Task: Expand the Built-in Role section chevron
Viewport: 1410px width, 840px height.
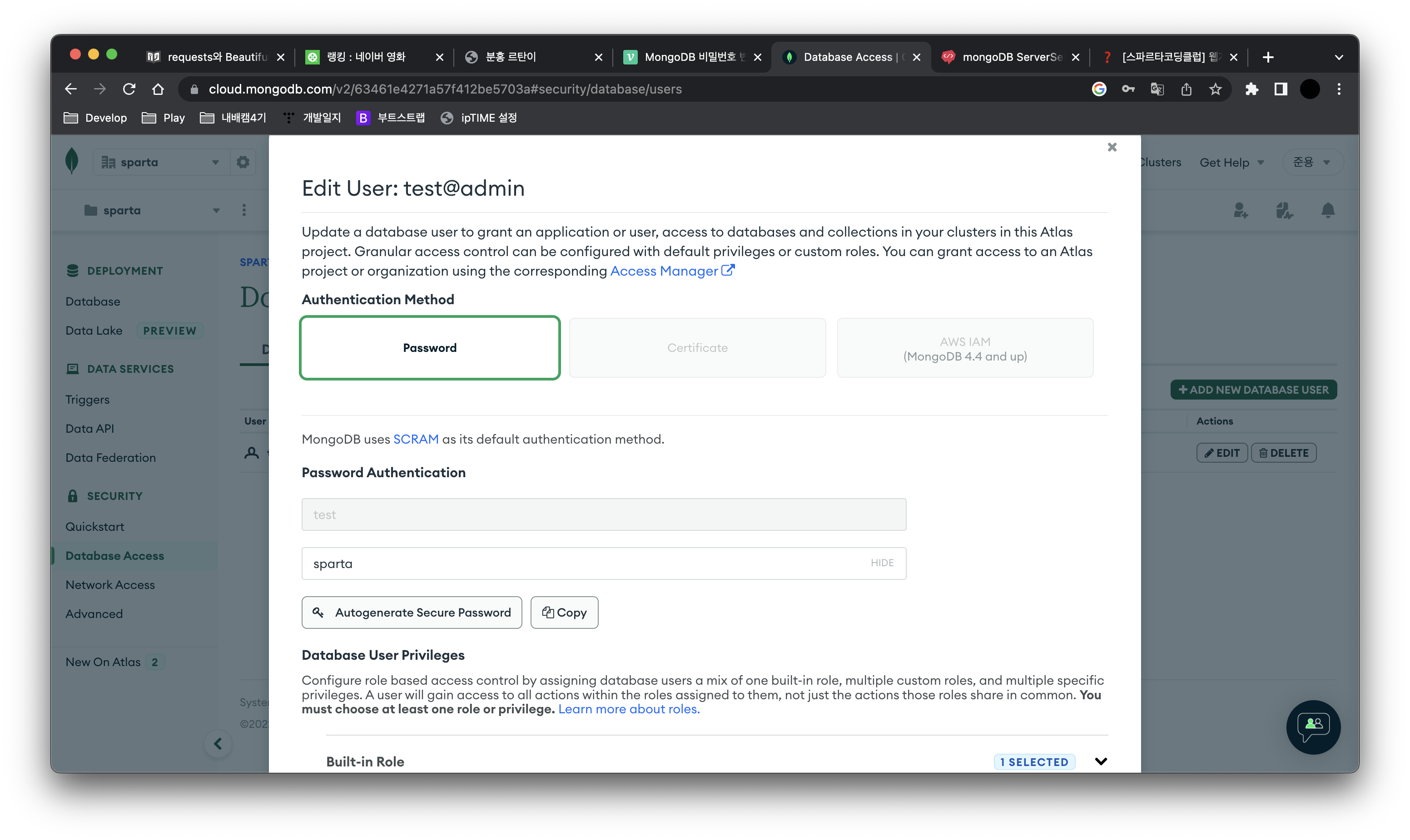Action: tap(1100, 761)
